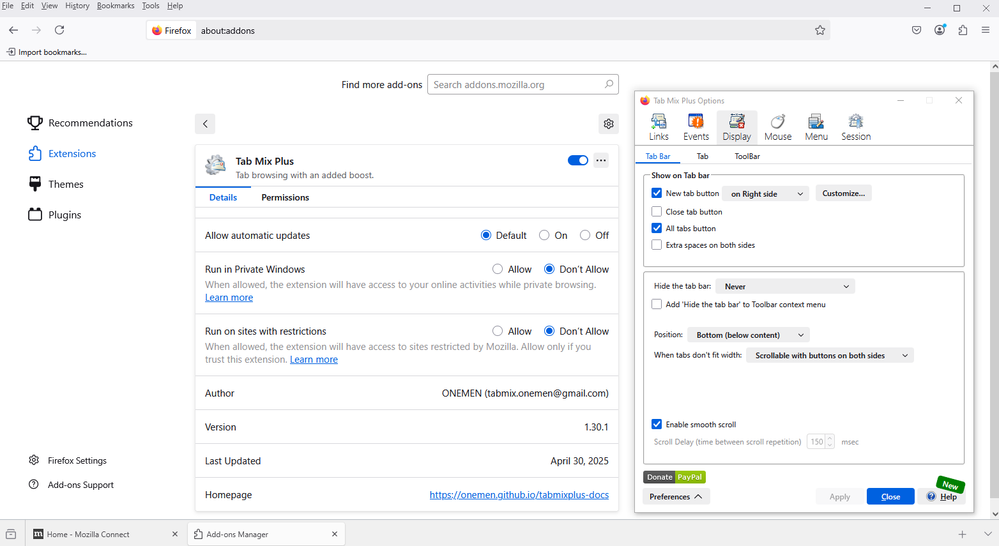The image size is (999, 546).
Task: Open the new tab button side dropdown
Action: (767, 194)
